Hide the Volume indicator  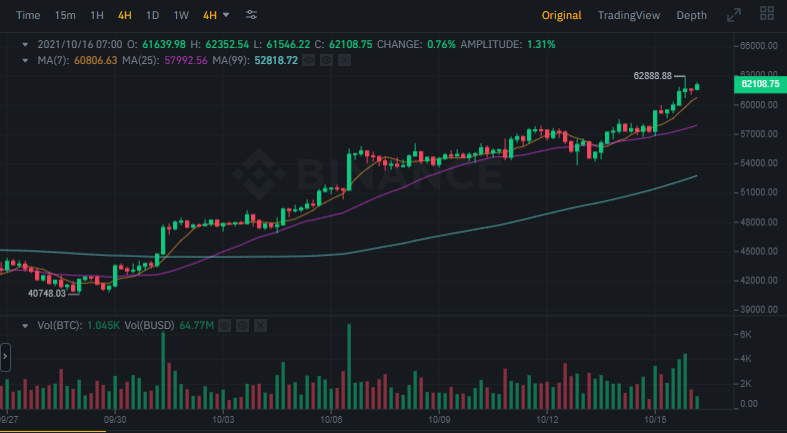pyautogui.click(x=225, y=325)
